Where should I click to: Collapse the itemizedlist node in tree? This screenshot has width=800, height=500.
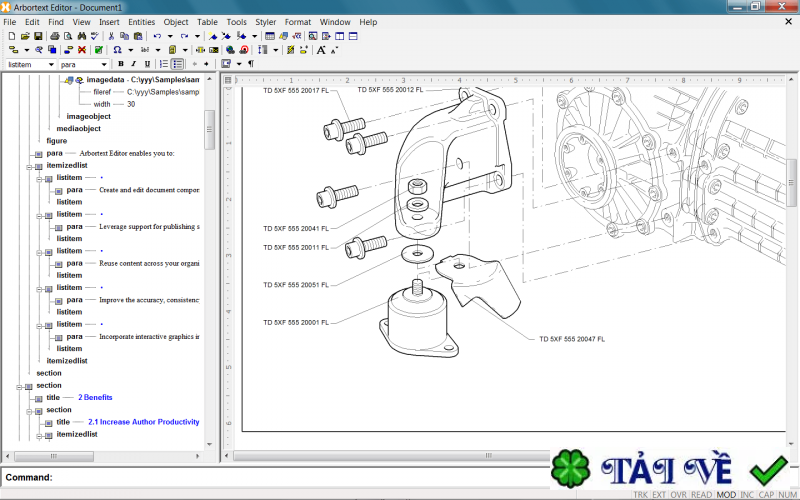coord(29,165)
